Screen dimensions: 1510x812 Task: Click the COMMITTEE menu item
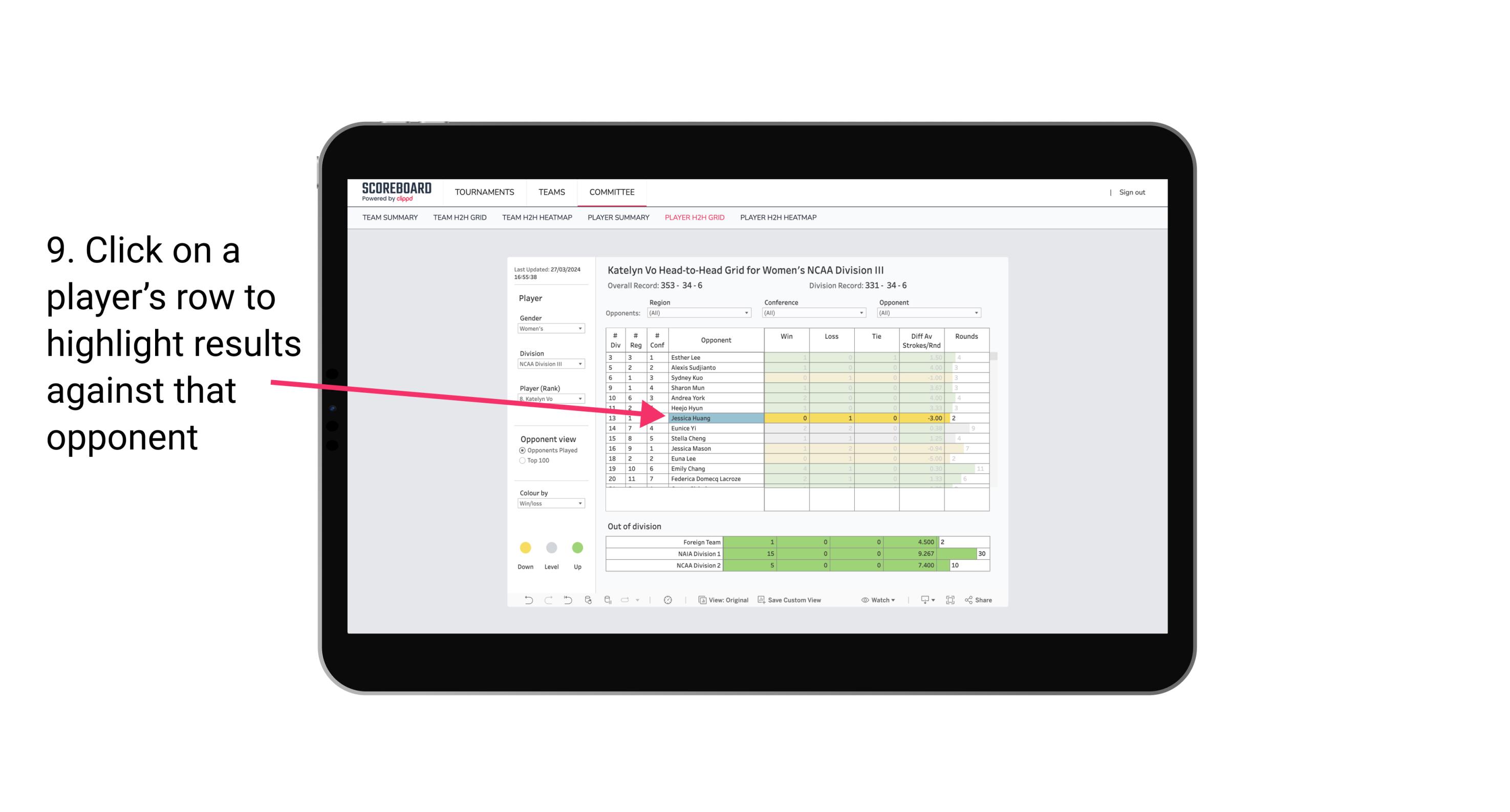click(x=611, y=192)
